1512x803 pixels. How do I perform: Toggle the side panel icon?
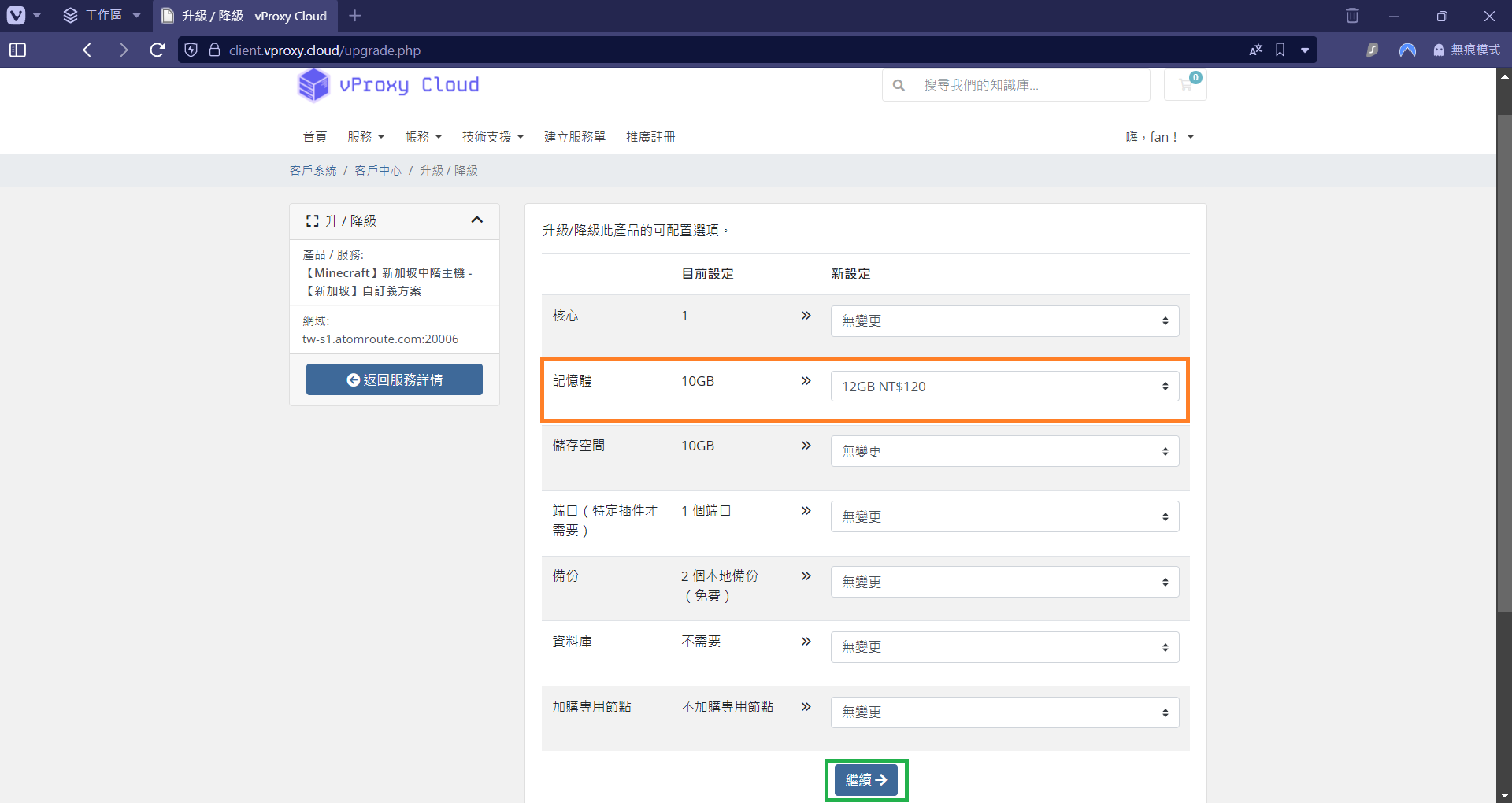(x=17, y=50)
